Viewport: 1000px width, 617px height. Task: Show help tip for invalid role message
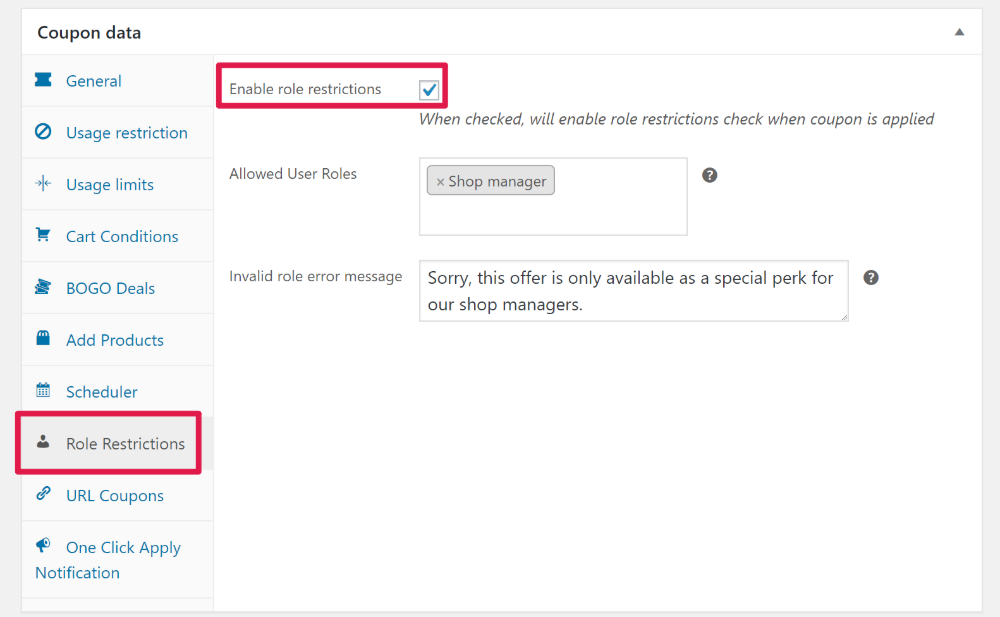coord(871,278)
